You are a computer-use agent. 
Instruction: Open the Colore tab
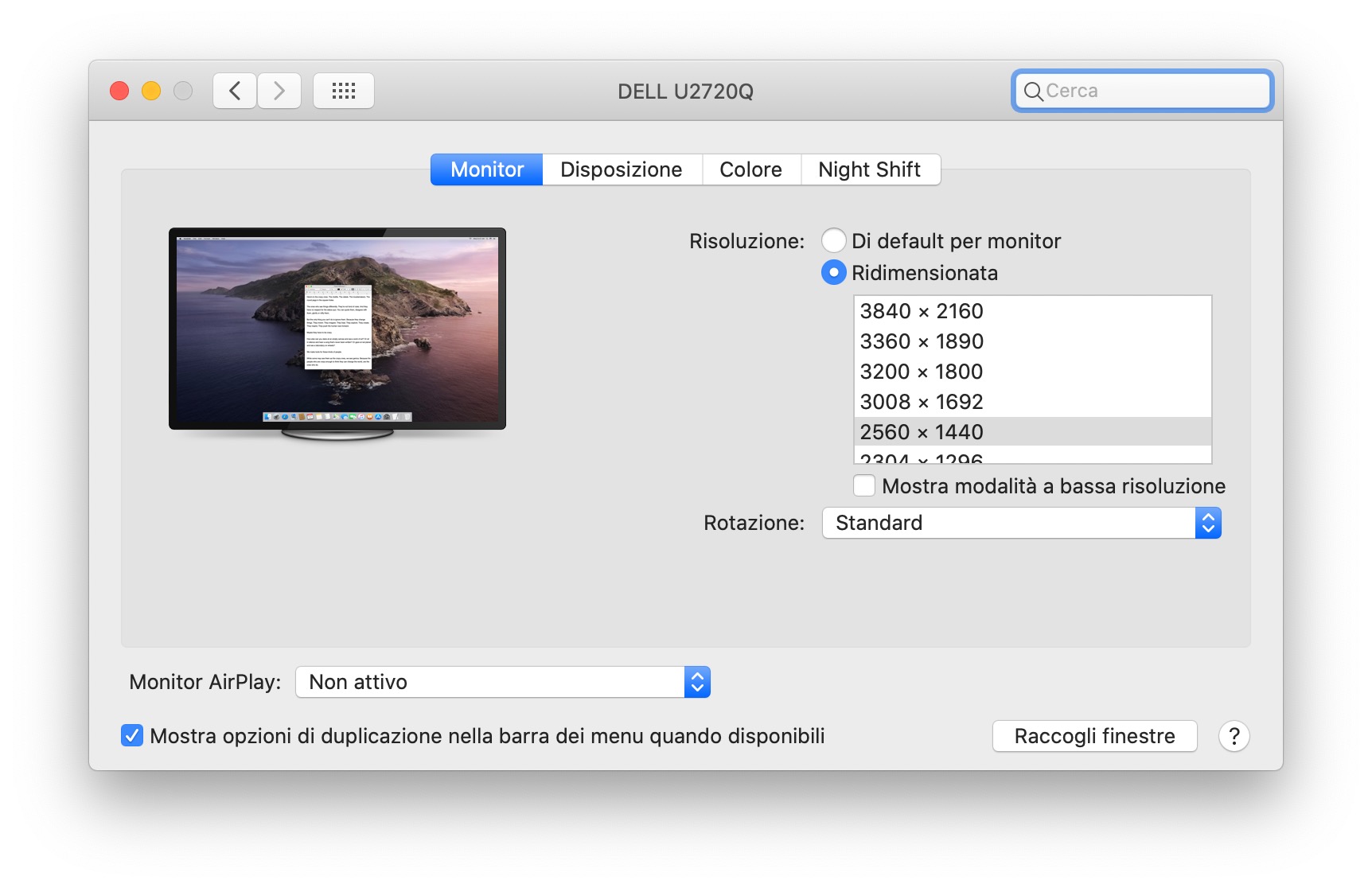[750, 169]
